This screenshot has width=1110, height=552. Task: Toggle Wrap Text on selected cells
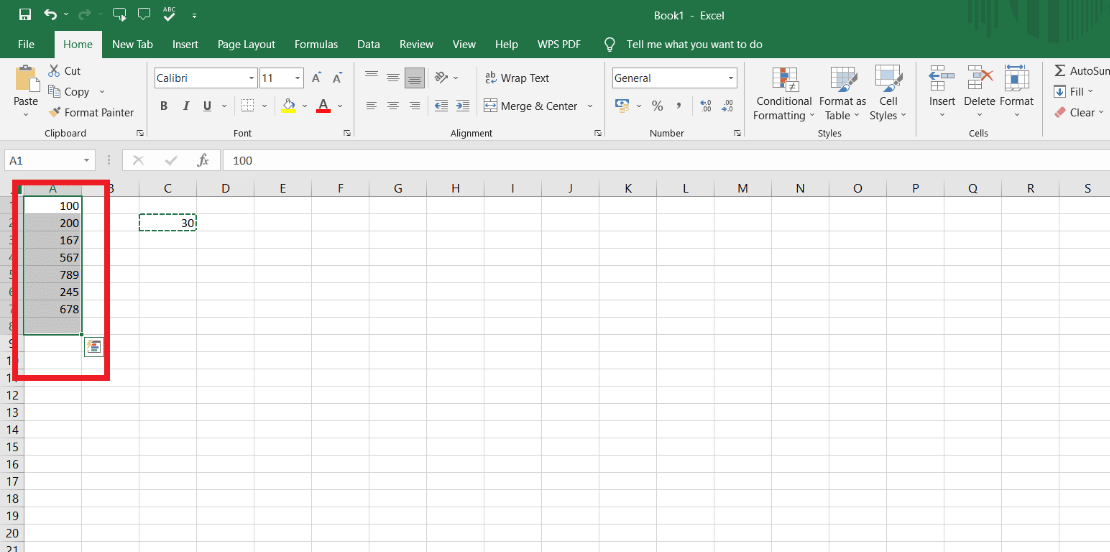[517, 78]
